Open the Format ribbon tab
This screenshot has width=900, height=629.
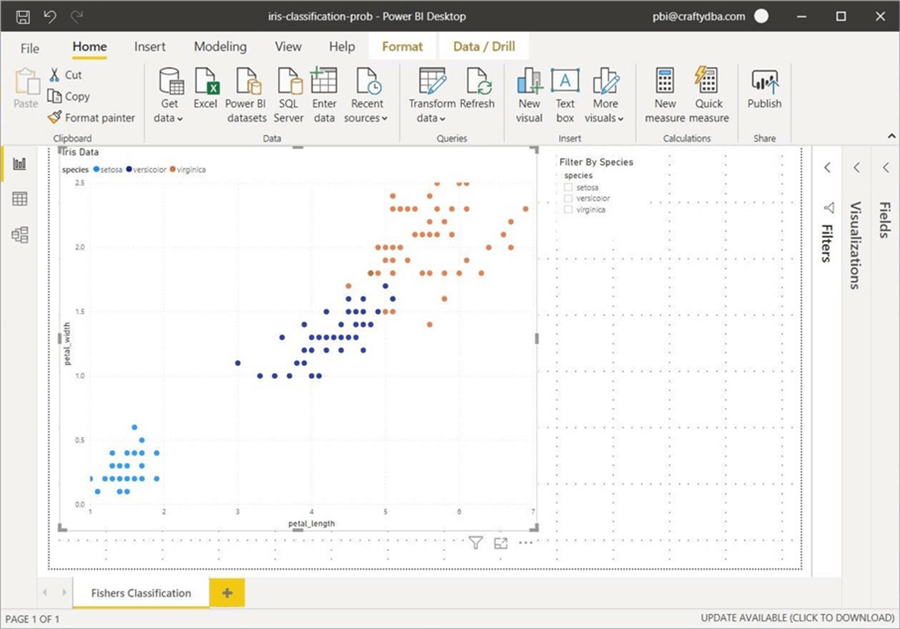point(402,46)
